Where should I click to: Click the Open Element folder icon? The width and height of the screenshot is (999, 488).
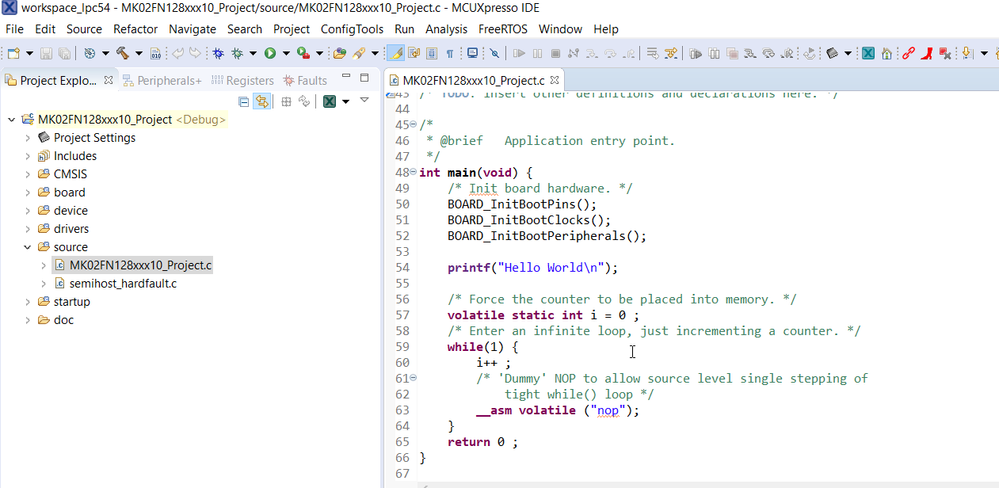340,54
